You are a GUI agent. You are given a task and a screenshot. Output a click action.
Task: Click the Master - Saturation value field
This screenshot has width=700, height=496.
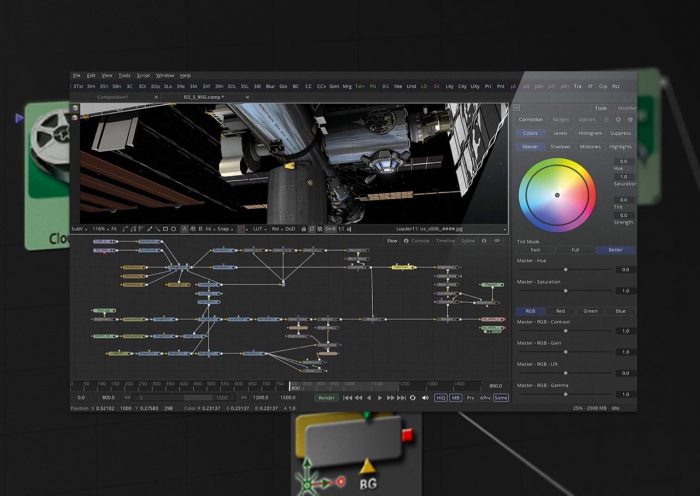click(x=623, y=290)
